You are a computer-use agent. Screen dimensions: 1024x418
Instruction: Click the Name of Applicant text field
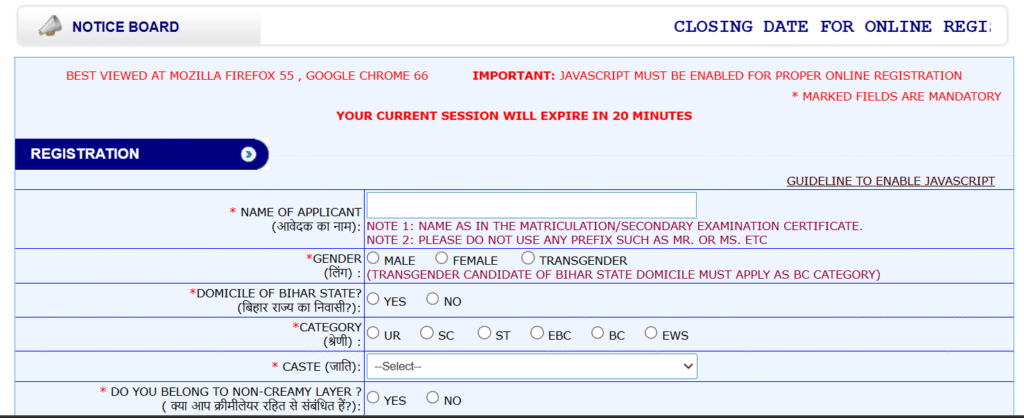click(x=532, y=205)
